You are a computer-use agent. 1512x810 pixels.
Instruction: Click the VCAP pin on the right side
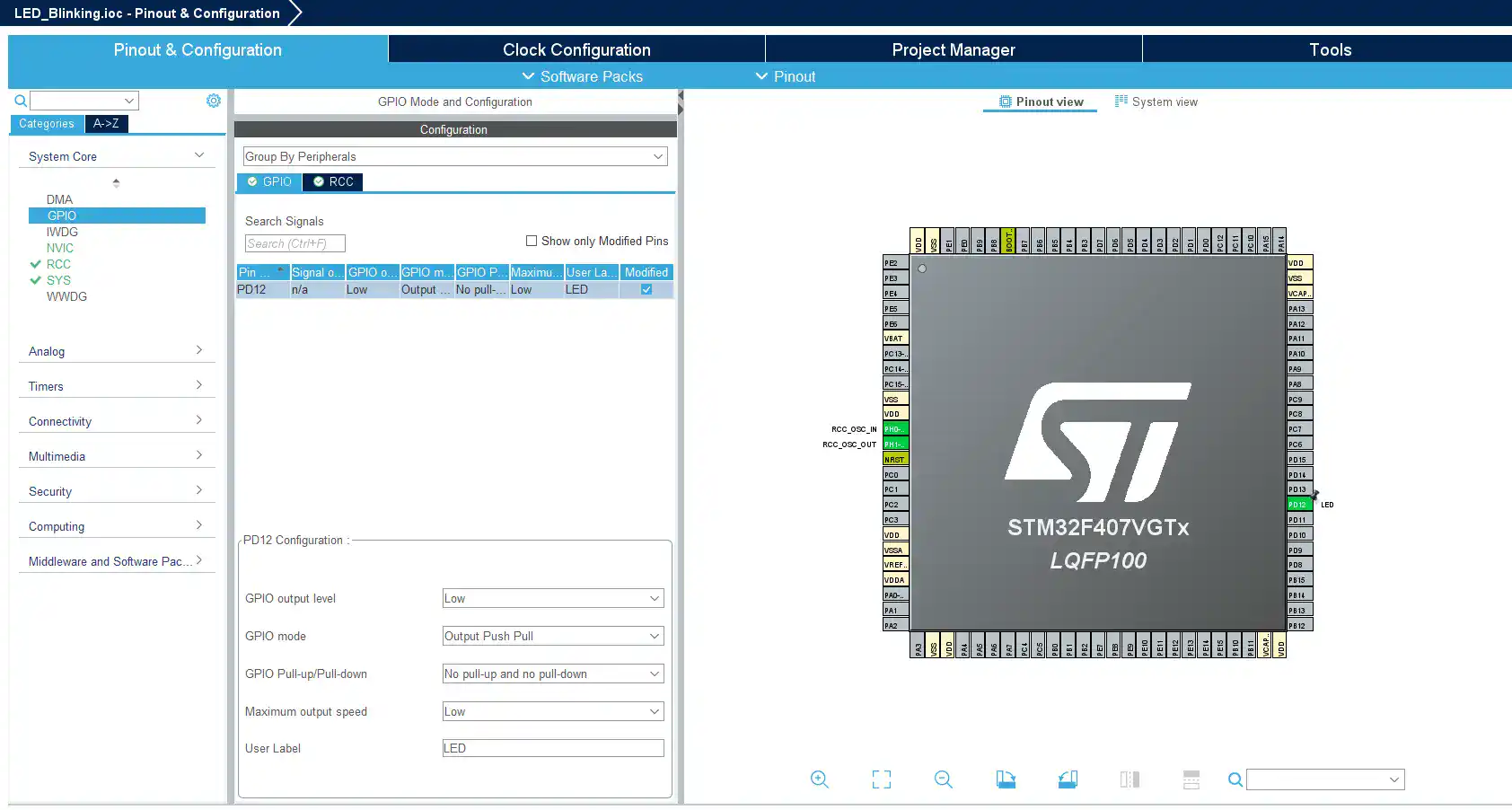point(1299,294)
